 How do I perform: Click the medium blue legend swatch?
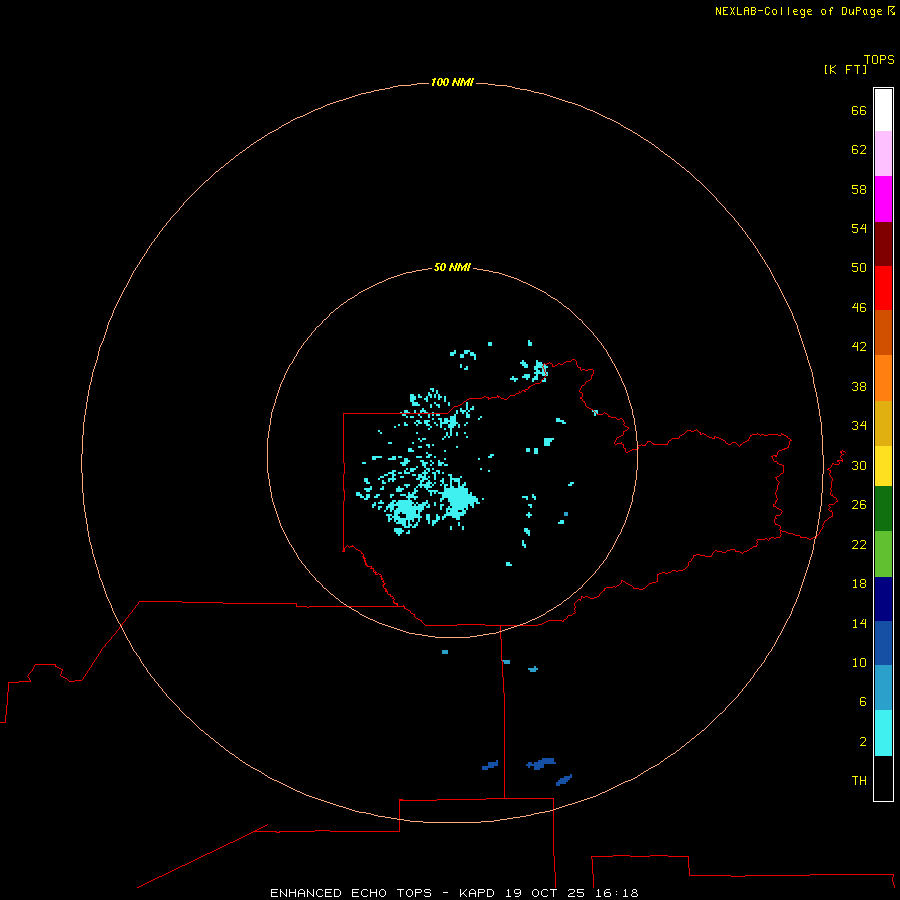pos(883,643)
